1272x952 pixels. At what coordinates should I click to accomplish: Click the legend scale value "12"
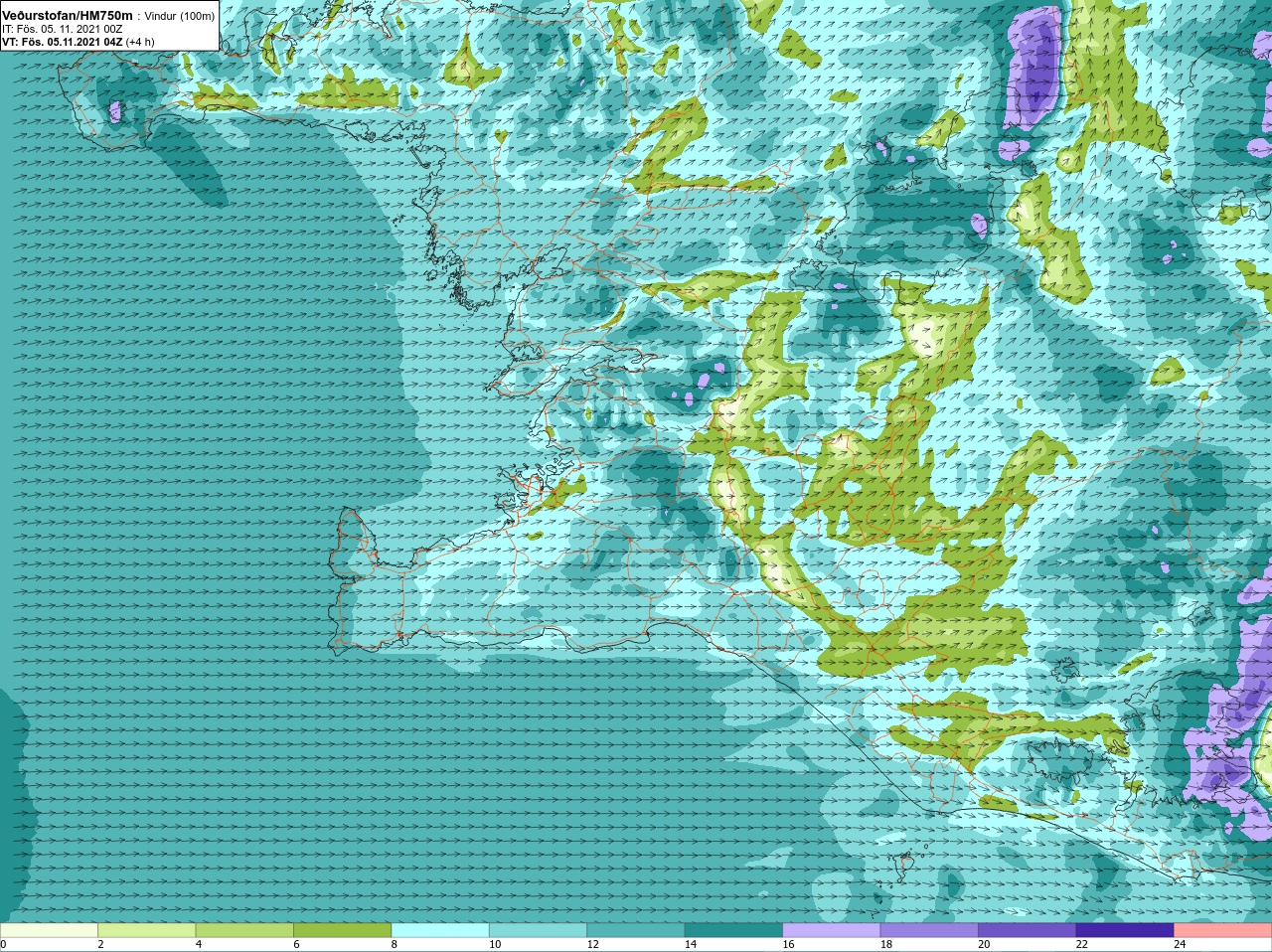pyautogui.click(x=592, y=944)
